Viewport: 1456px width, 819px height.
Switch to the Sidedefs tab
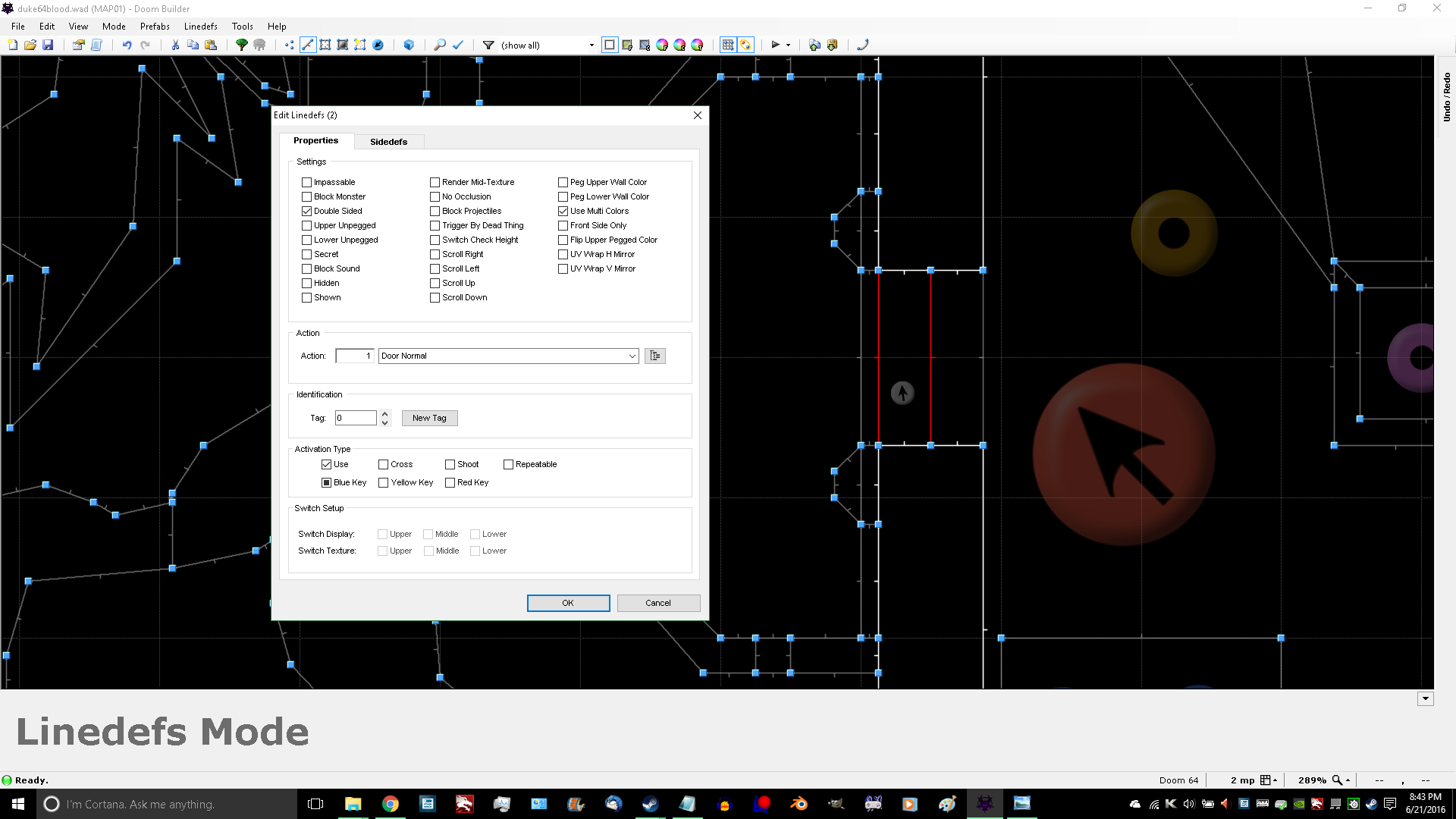coord(388,142)
